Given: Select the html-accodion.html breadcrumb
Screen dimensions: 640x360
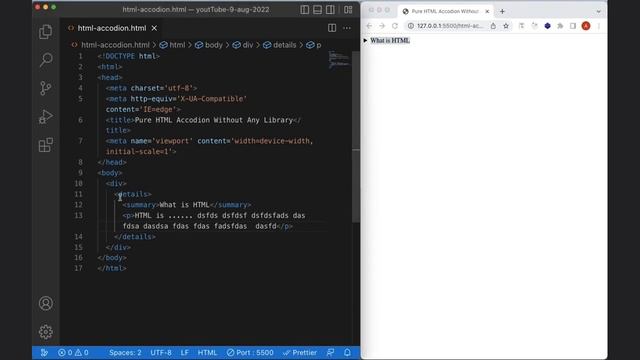Looking at the screenshot, I should click(x=111, y=45).
